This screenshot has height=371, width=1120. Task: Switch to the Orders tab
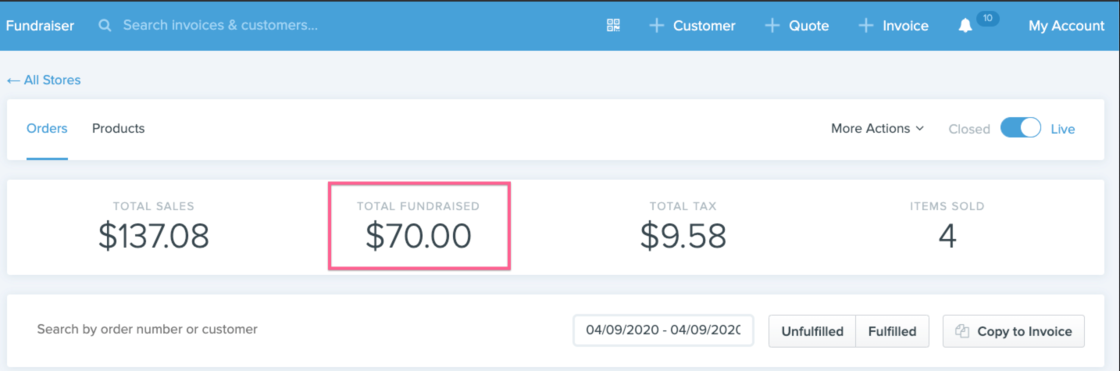[47, 129]
